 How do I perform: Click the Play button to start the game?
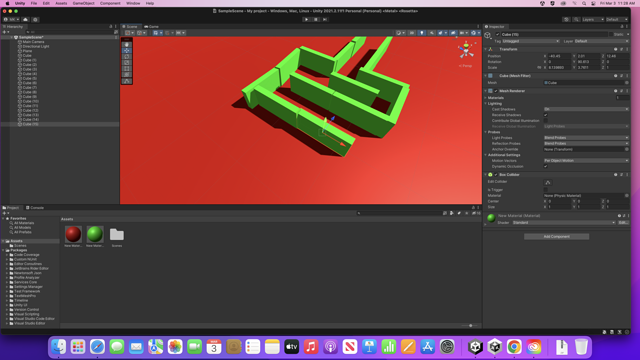[306, 19]
